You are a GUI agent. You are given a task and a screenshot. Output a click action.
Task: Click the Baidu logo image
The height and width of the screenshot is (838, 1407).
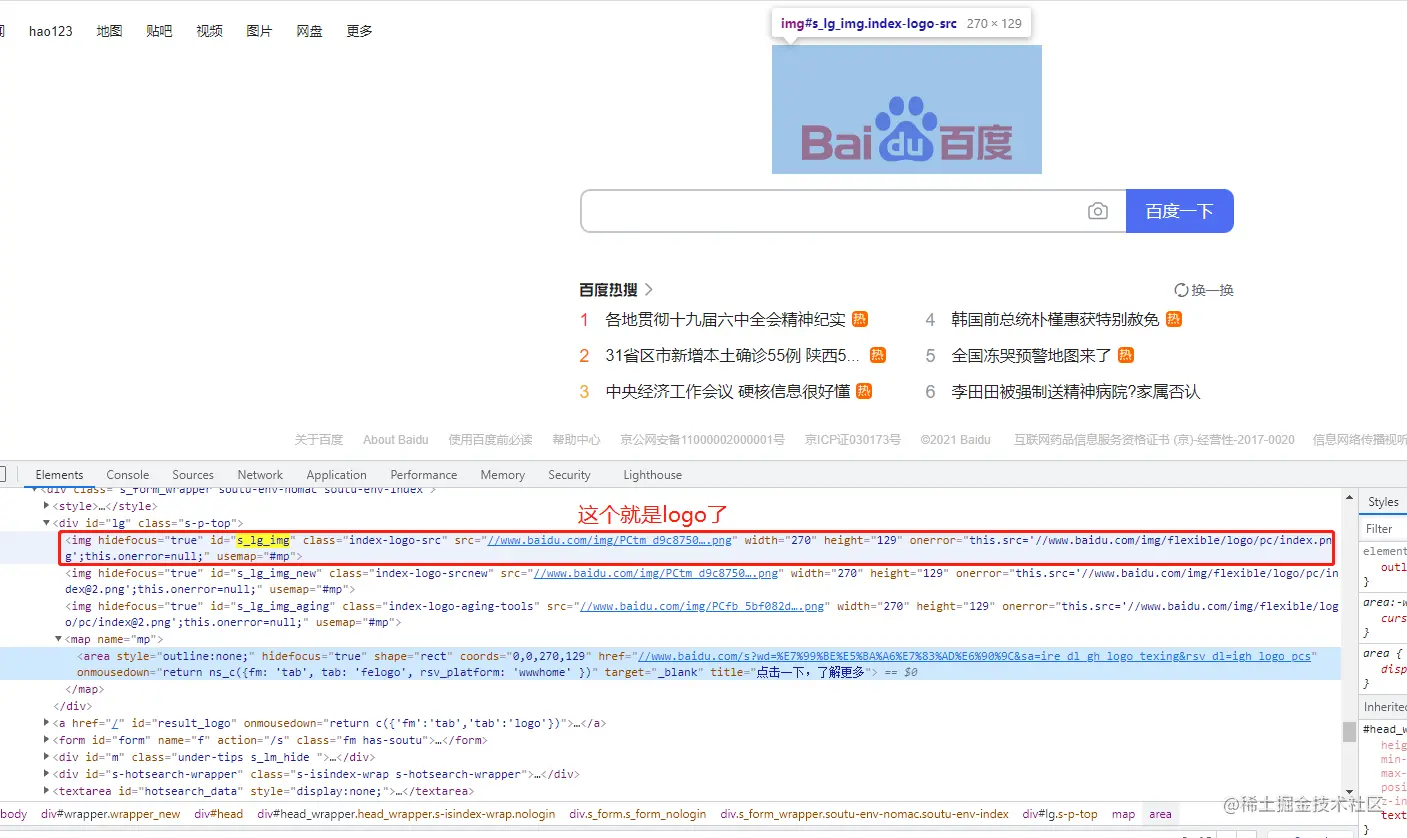pyautogui.click(x=907, y=109)
